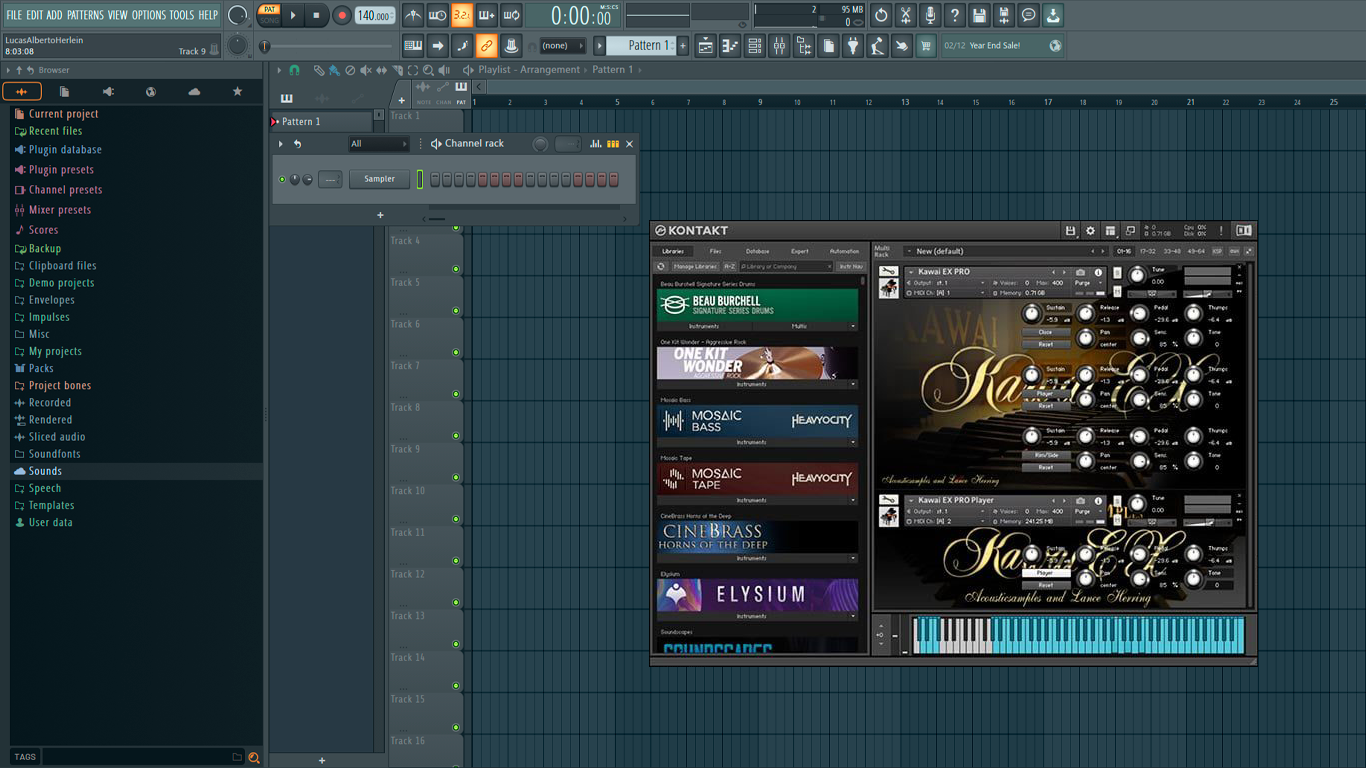Click the save project floppy icon
The width and height of the screenshot is (1366, 768).
tap(979, 15)
